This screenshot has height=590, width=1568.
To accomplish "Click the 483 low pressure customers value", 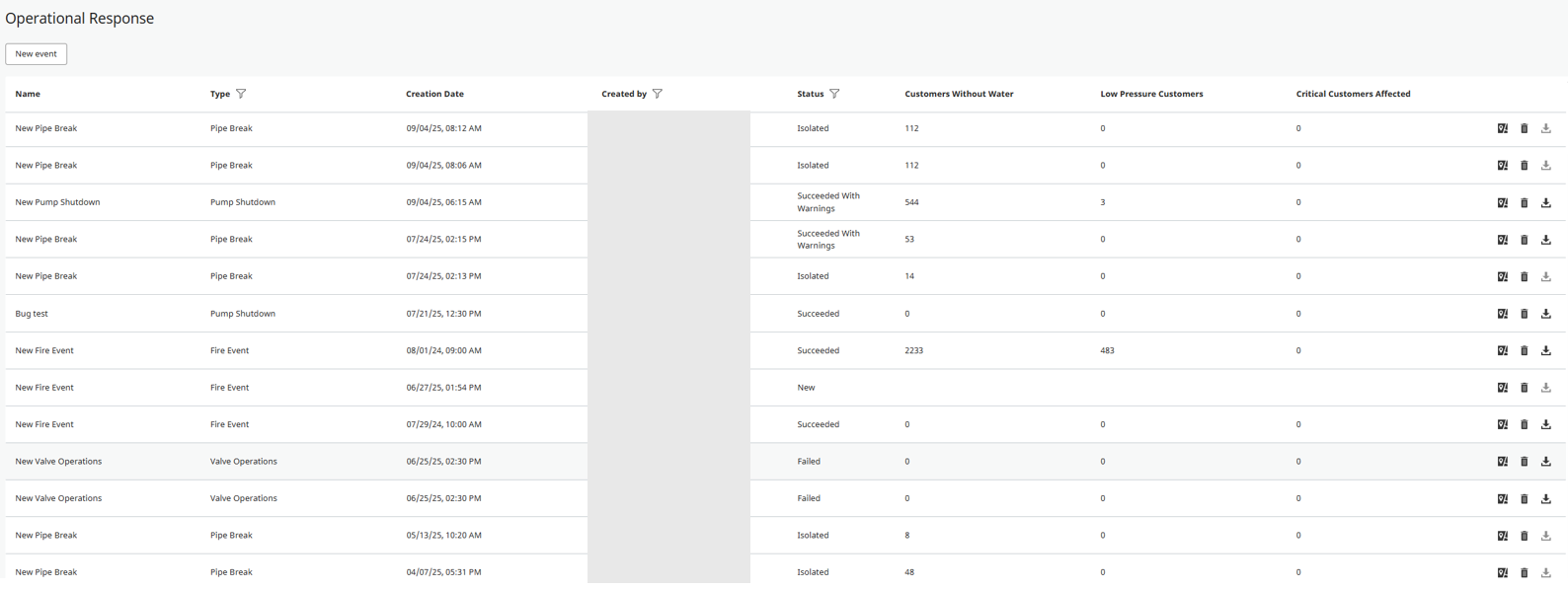I will (x=1107, y=350).
